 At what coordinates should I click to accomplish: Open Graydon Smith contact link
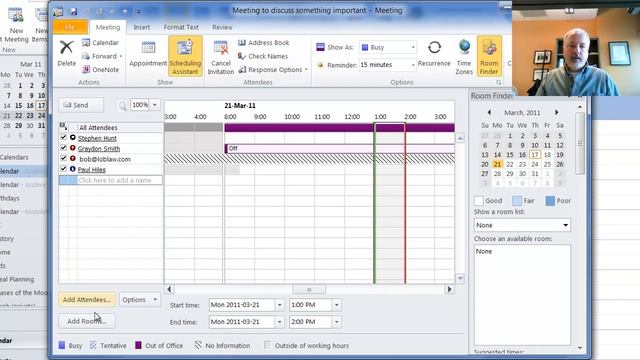99,149
